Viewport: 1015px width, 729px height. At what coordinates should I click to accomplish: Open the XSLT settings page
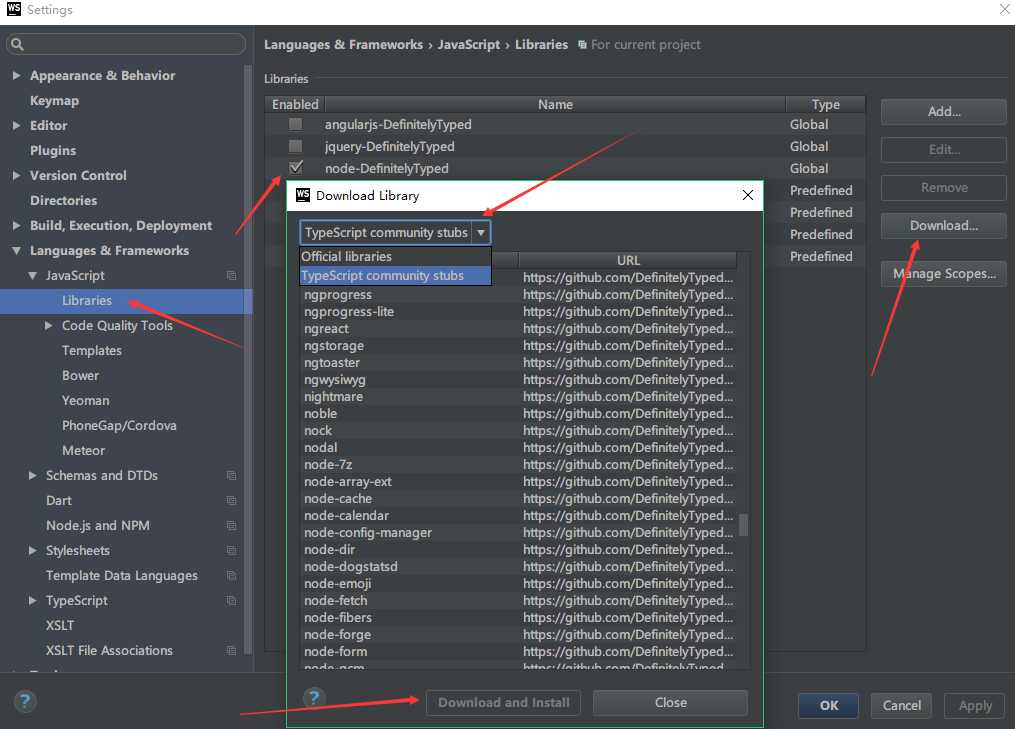pos(60,626)
